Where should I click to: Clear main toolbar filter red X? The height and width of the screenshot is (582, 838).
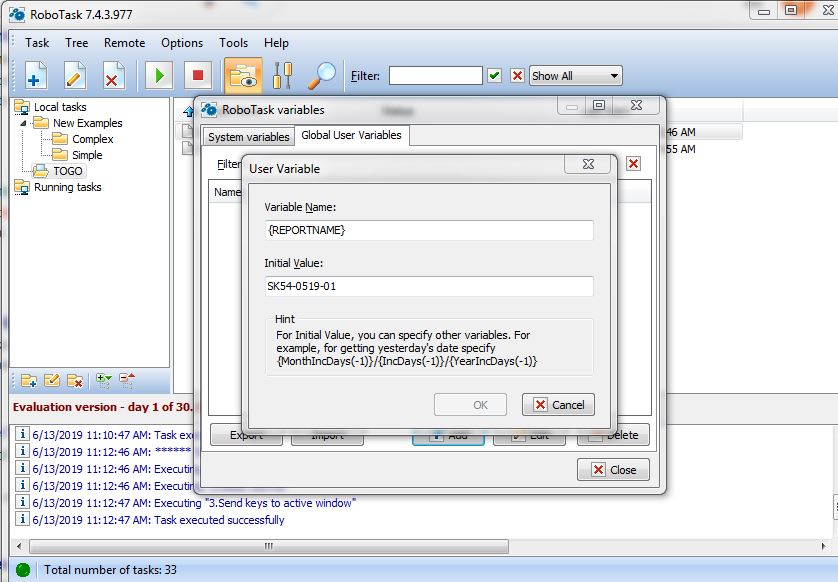[x=517, y=75]
